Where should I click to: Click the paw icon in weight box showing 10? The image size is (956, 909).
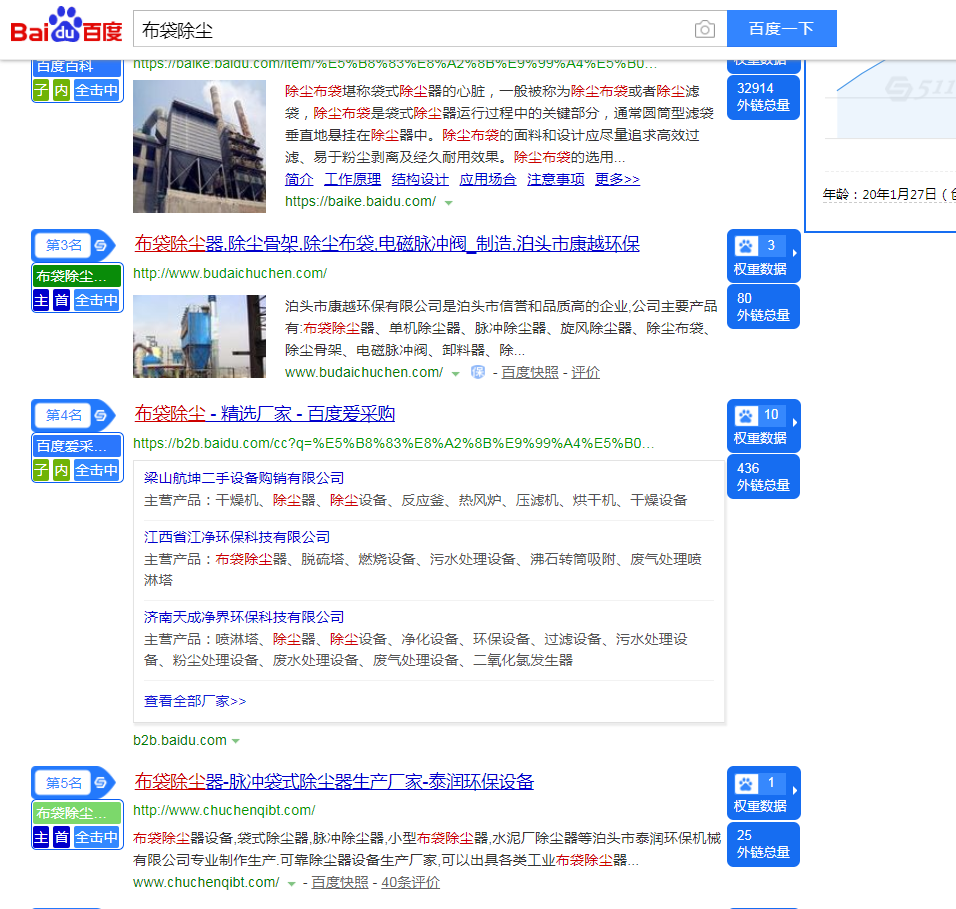pos(746,415)
